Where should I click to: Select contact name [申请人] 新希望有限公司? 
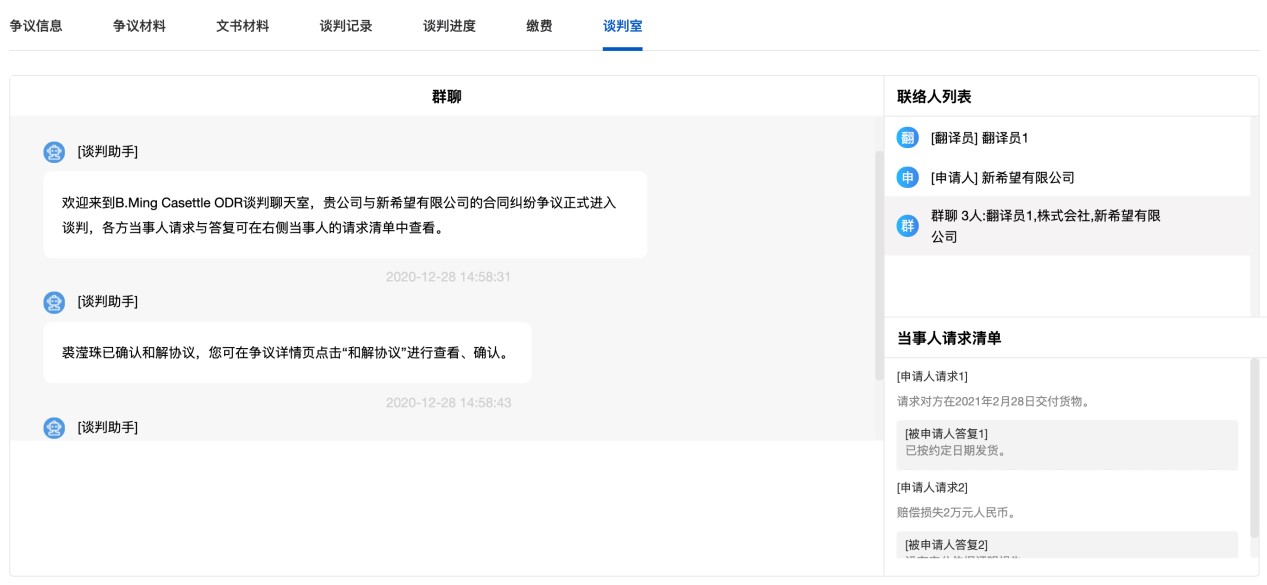point(1002,178)
